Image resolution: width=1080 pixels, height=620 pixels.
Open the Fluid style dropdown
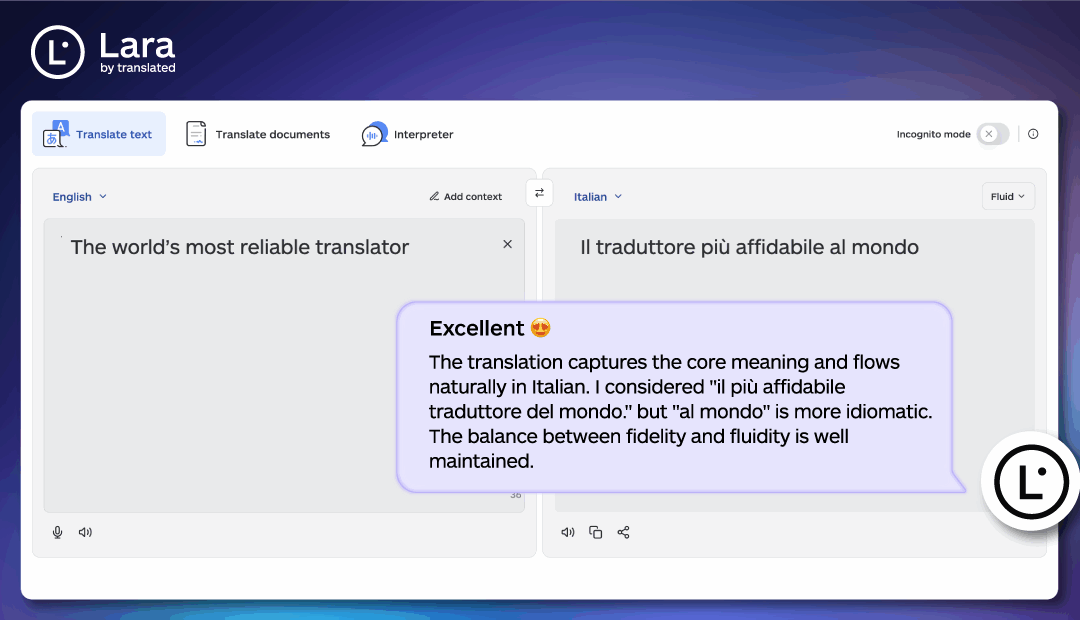point(1008,196)
